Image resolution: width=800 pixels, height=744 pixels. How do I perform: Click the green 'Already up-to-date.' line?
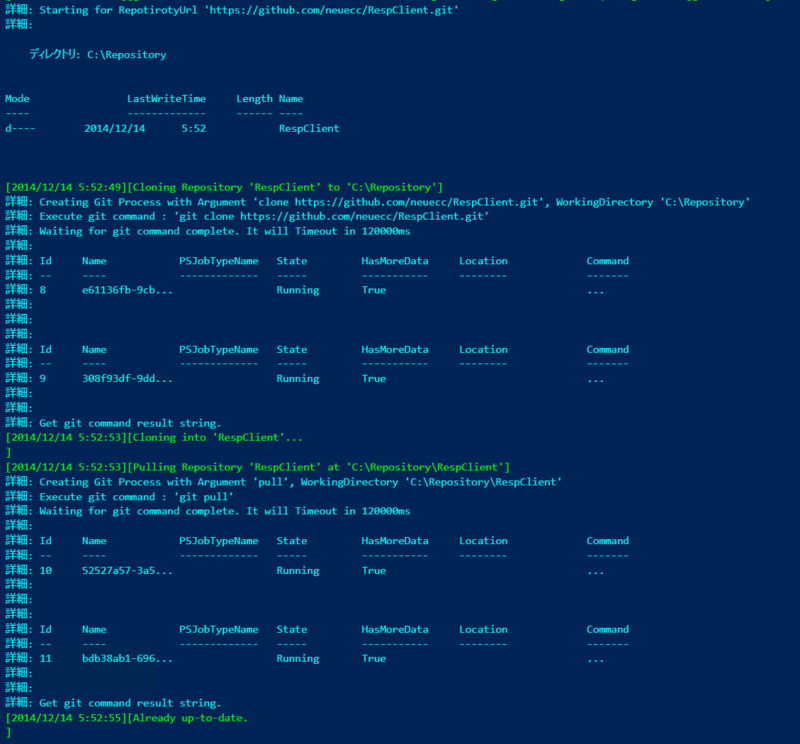pyautogui.click(x=127, y=718)
